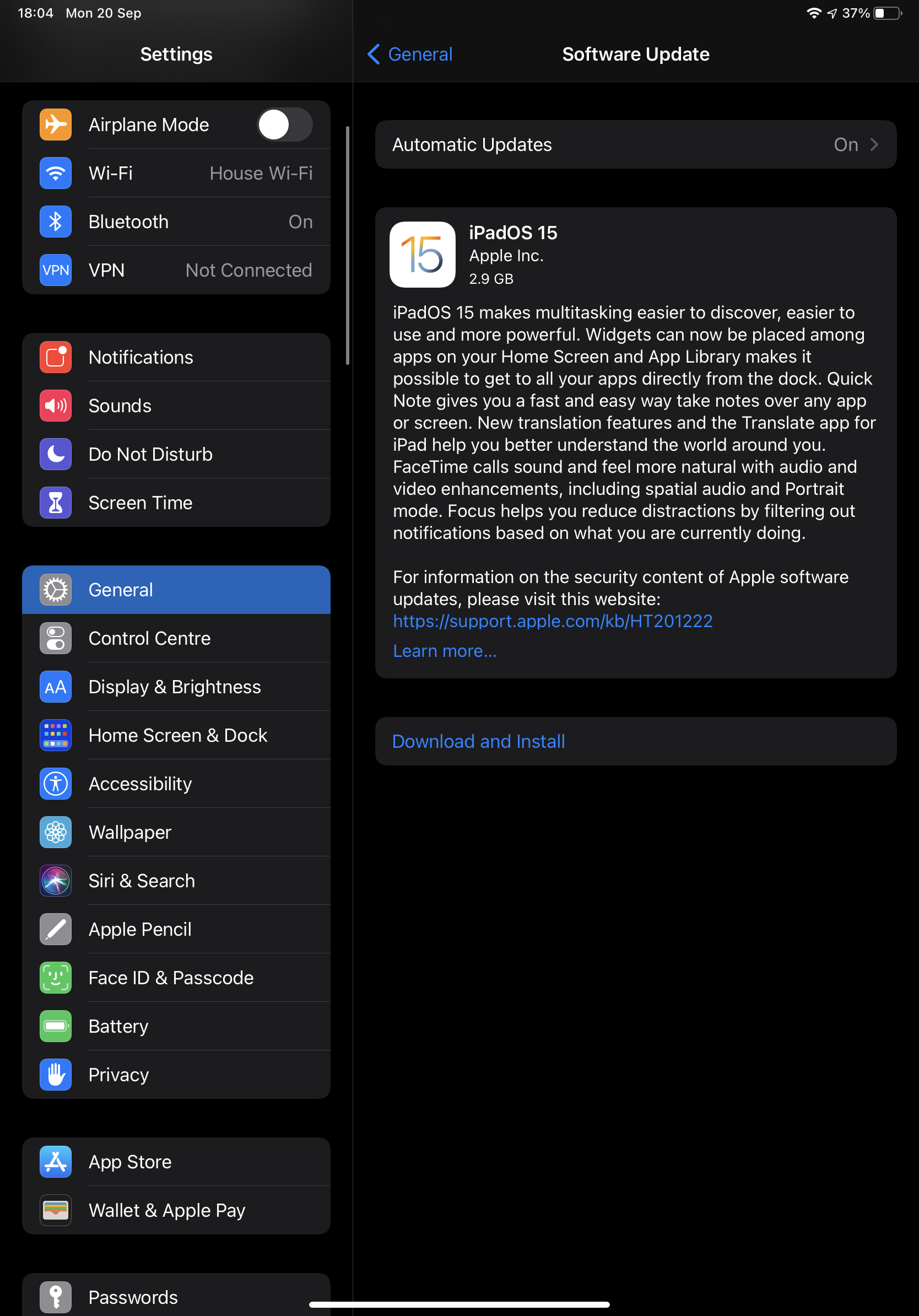The height and width of the screenshot is (1316, 919).
Task: Open Automatic Updates disclosure chevron
Action: (874, 144)
